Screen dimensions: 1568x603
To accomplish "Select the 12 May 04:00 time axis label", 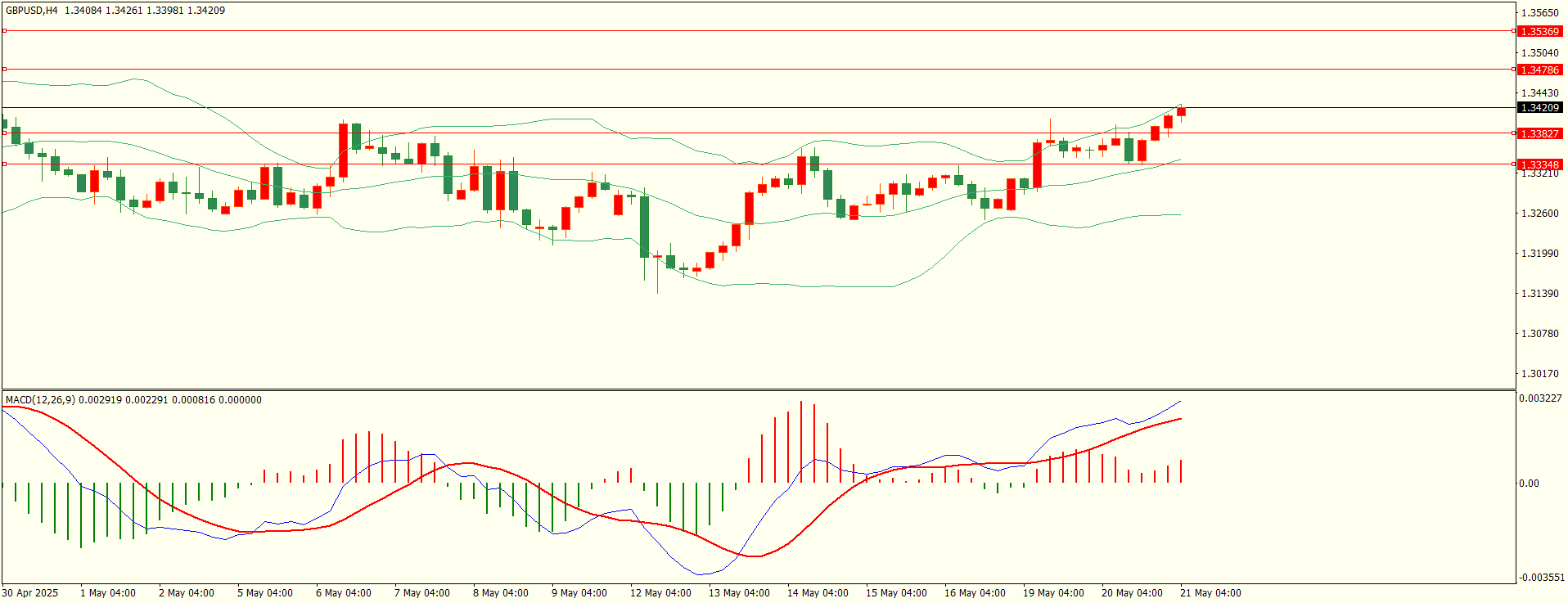I will 660,593.
